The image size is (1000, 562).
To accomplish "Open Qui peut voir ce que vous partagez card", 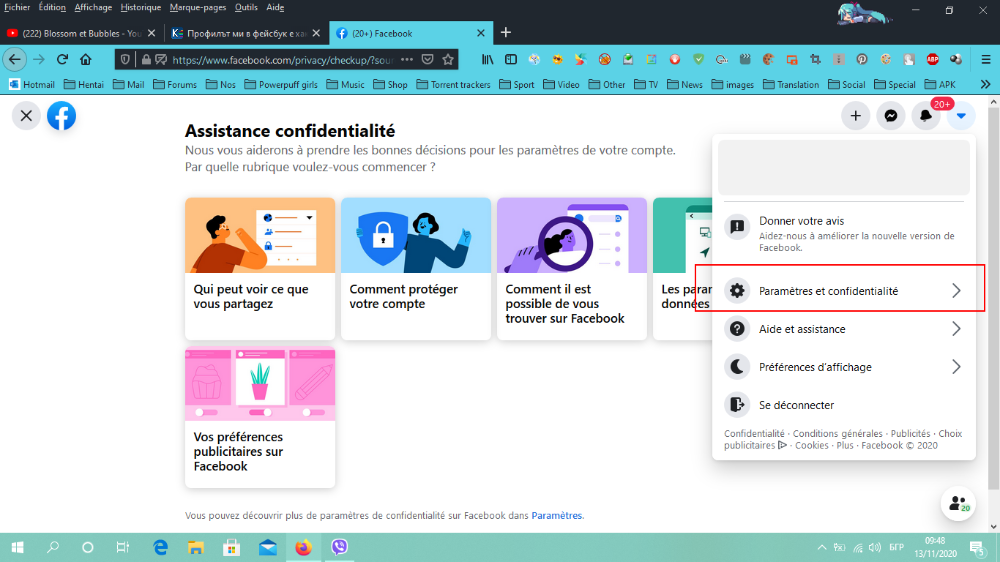I will 260,269.
